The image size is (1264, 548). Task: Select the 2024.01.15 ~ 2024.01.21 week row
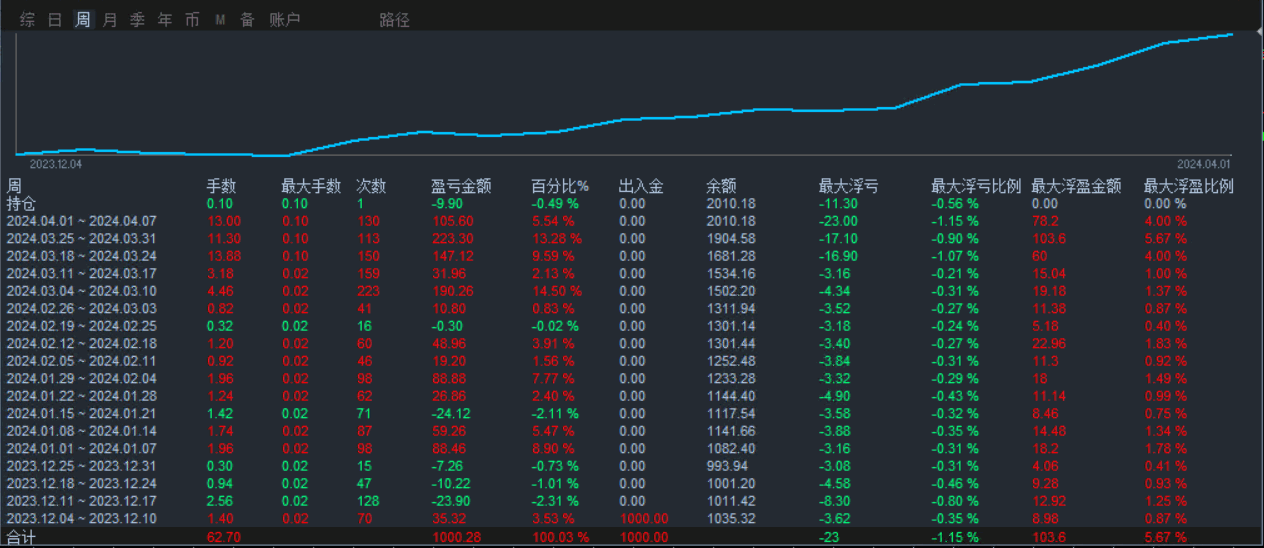[632, 413]
